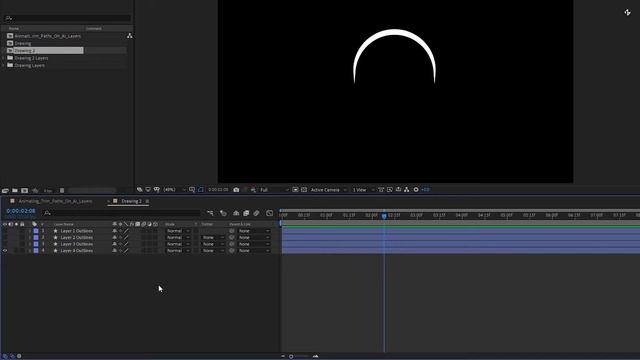Click the Comment column header in Project panel
This screenshot has height=360, width=640.
(93, 29)
